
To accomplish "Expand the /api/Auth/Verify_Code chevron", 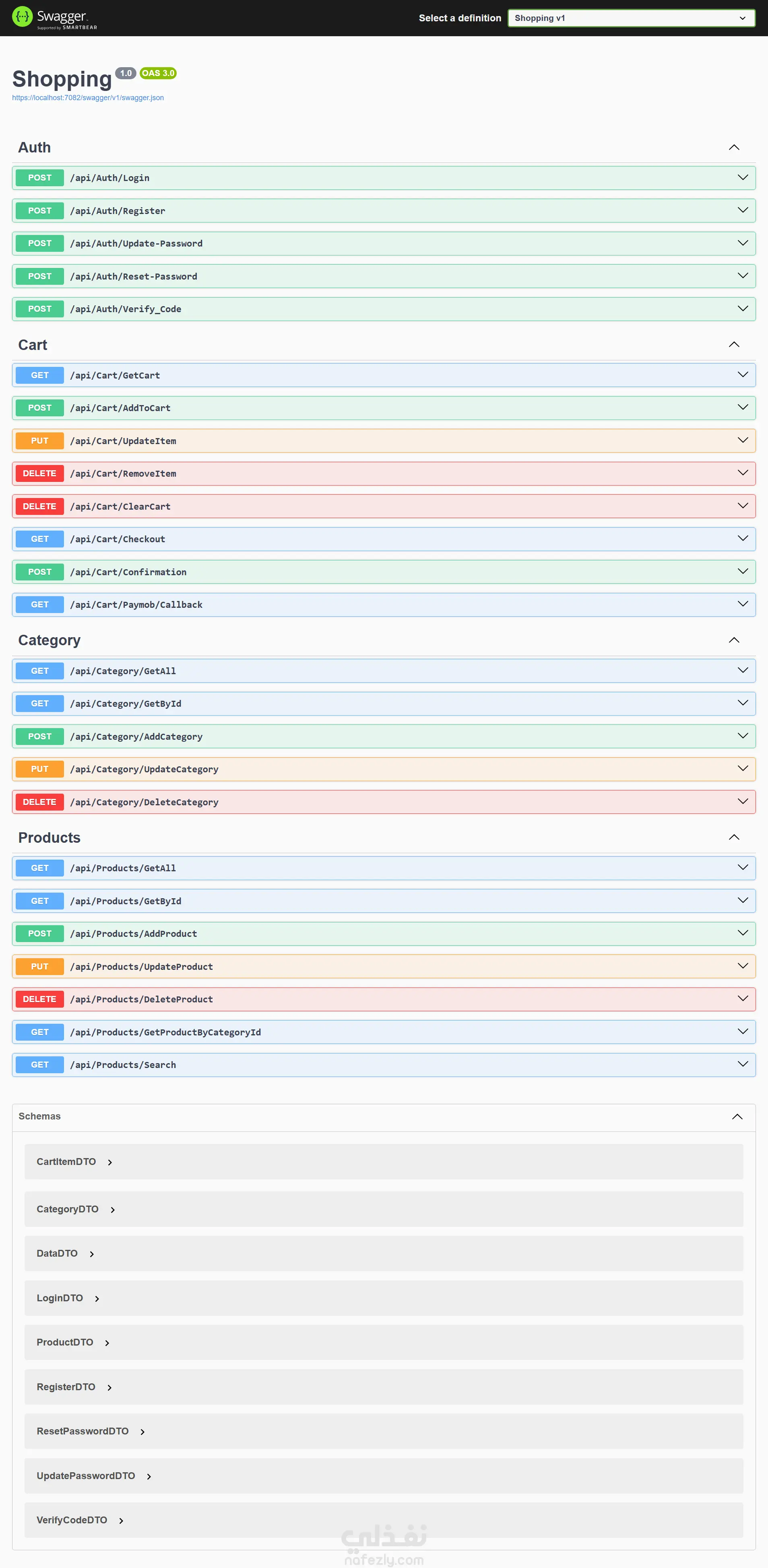I will click(x=742, y=309).
